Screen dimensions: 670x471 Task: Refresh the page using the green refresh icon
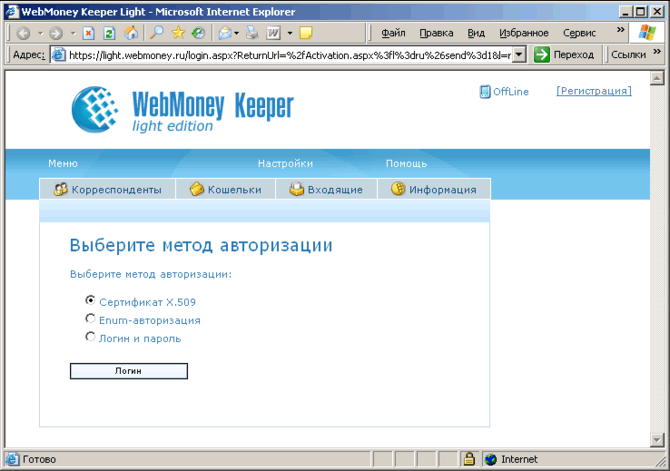coord(109,33)
